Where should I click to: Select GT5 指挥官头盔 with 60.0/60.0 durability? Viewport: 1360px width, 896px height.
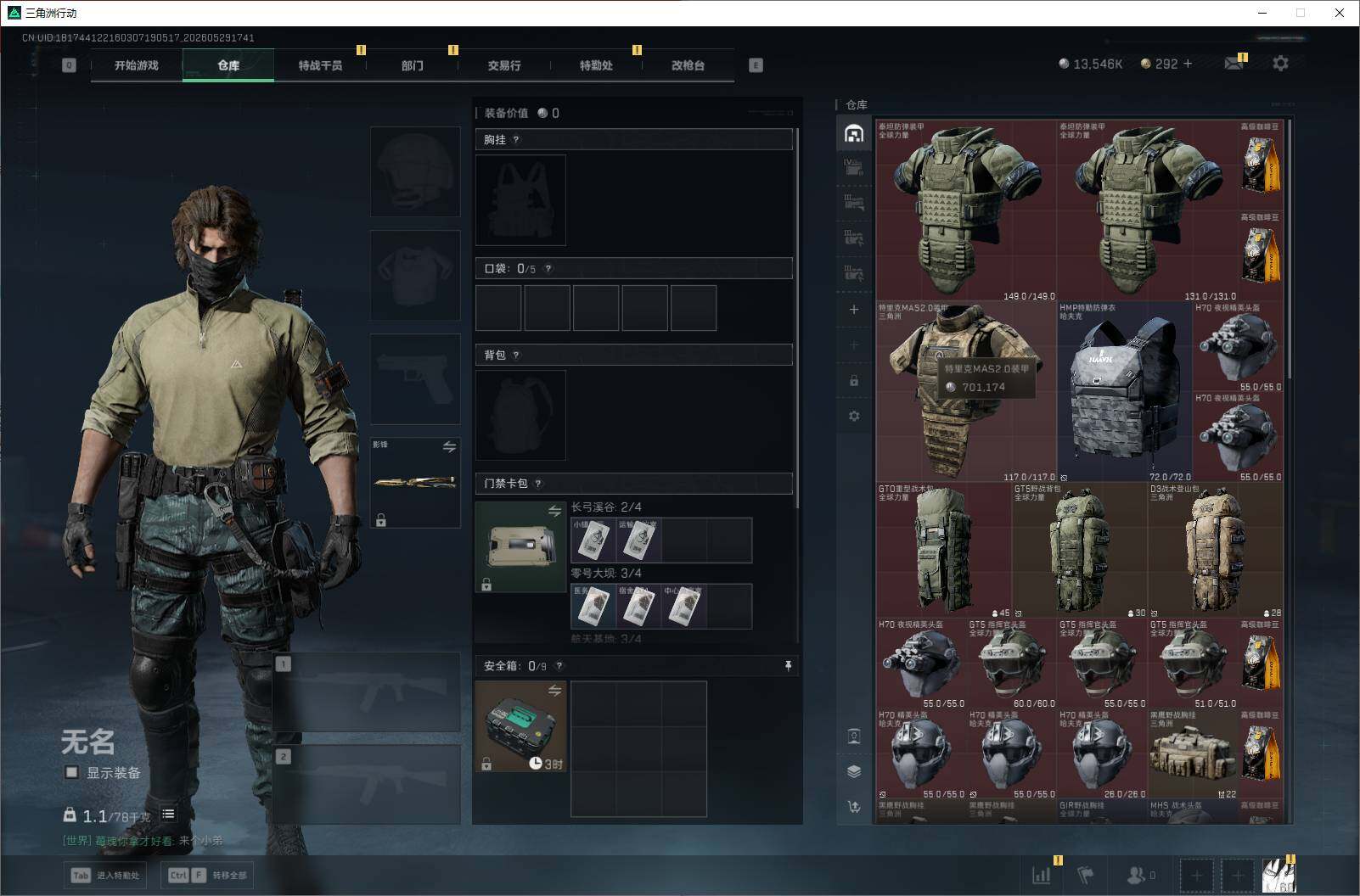(1011, 664)
